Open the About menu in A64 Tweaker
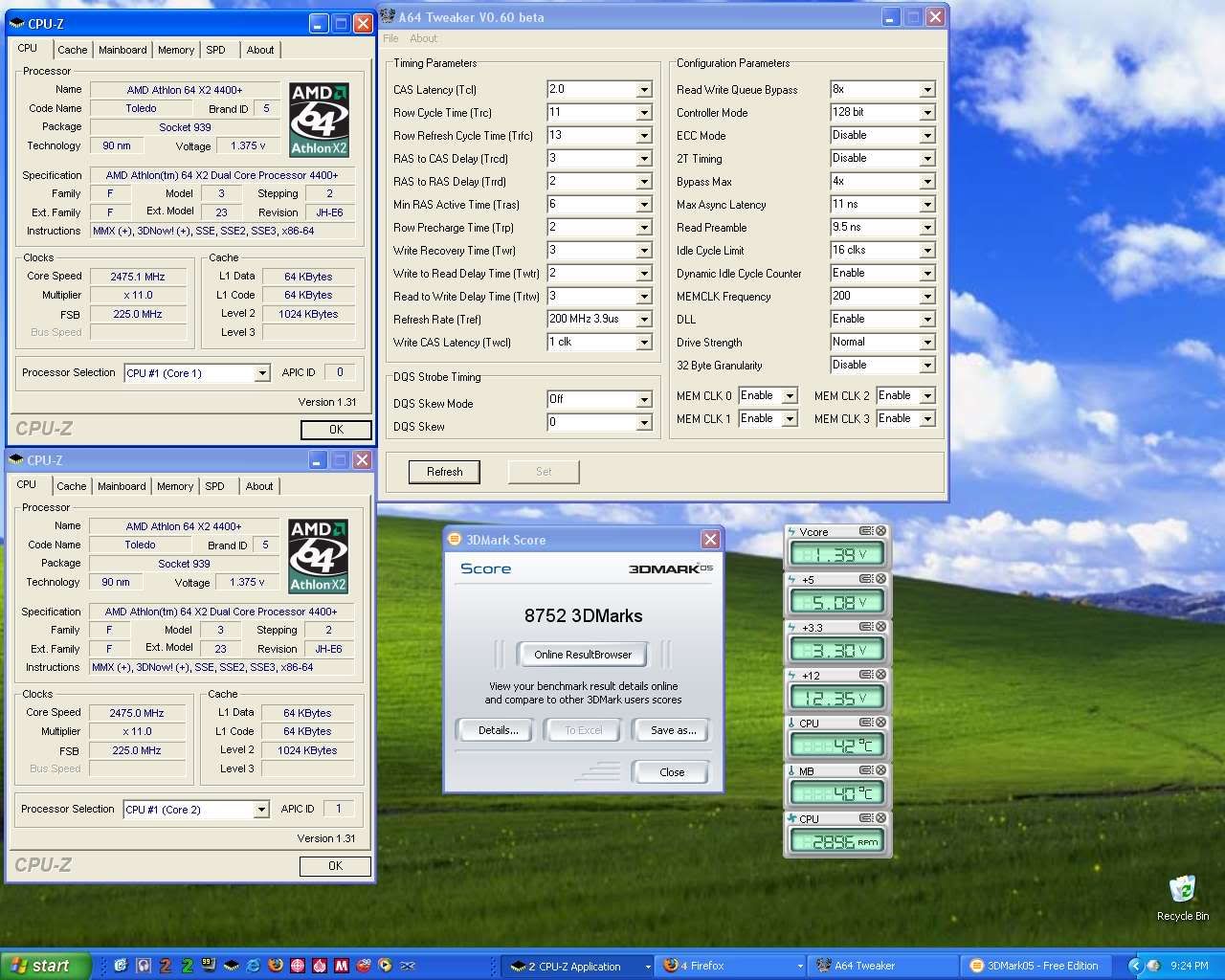This screenshot has width=1225, height=980. click(424, 38)
